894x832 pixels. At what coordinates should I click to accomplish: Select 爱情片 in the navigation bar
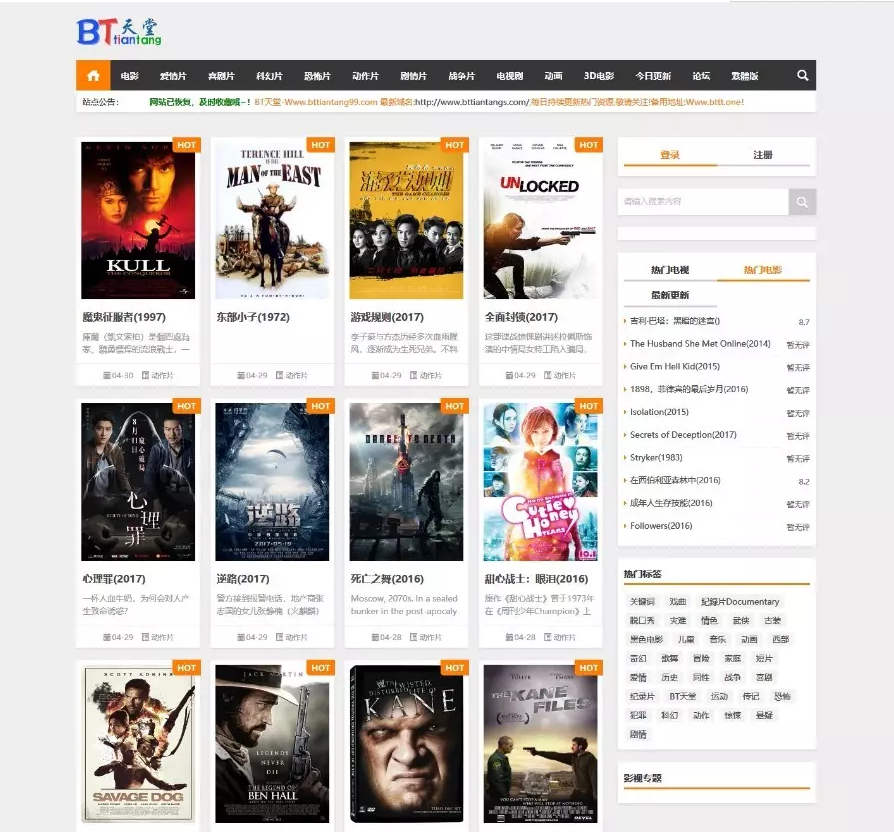click(173, 76)
